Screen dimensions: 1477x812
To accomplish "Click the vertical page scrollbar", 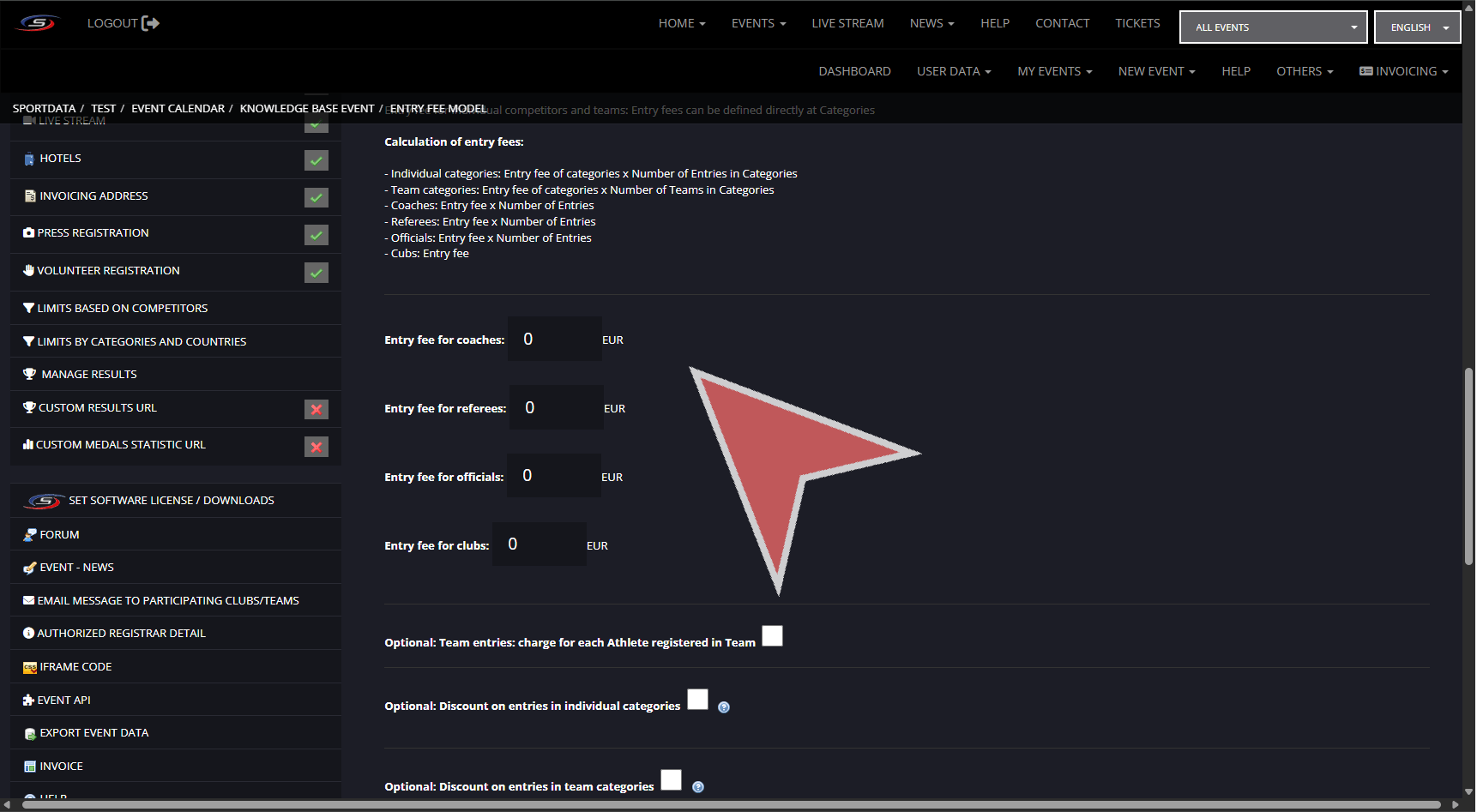I will pos(1468,466).
